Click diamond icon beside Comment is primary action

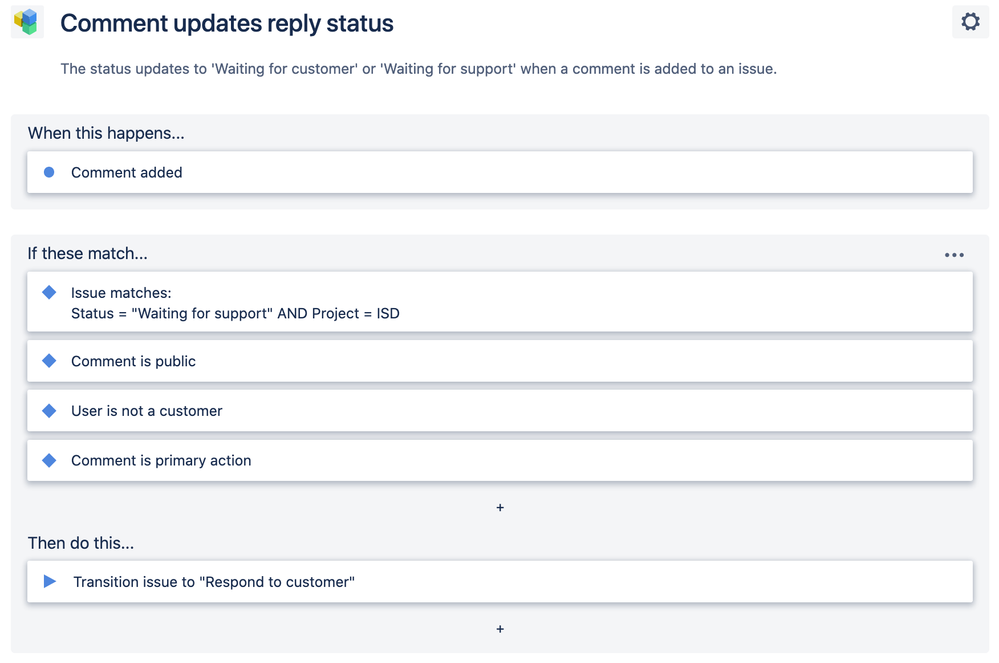coord(49,460)
